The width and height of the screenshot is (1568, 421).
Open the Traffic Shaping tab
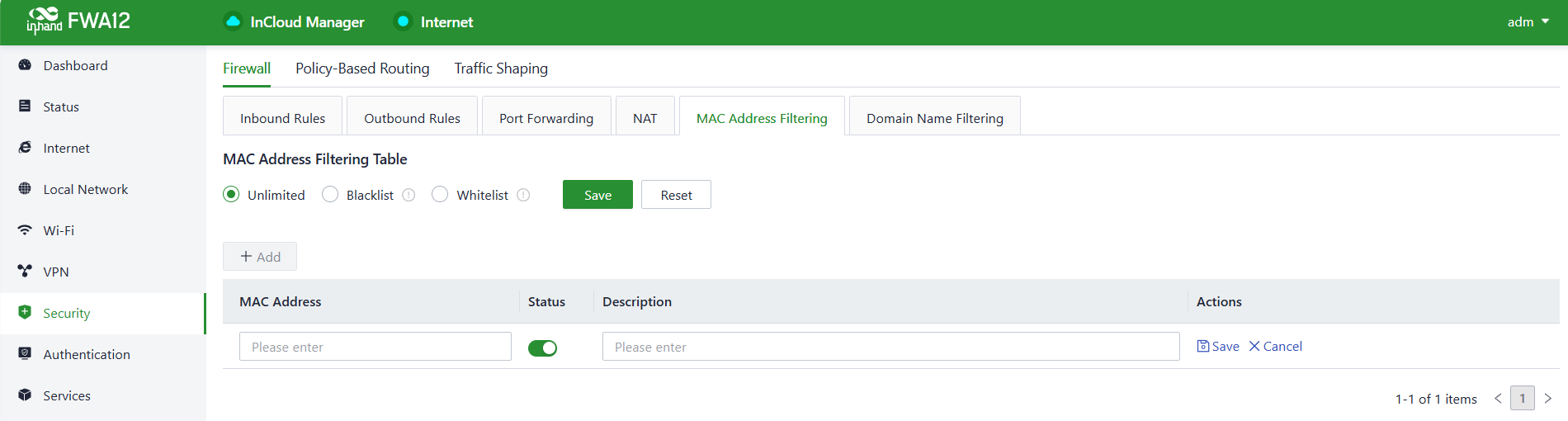(500, 69)
